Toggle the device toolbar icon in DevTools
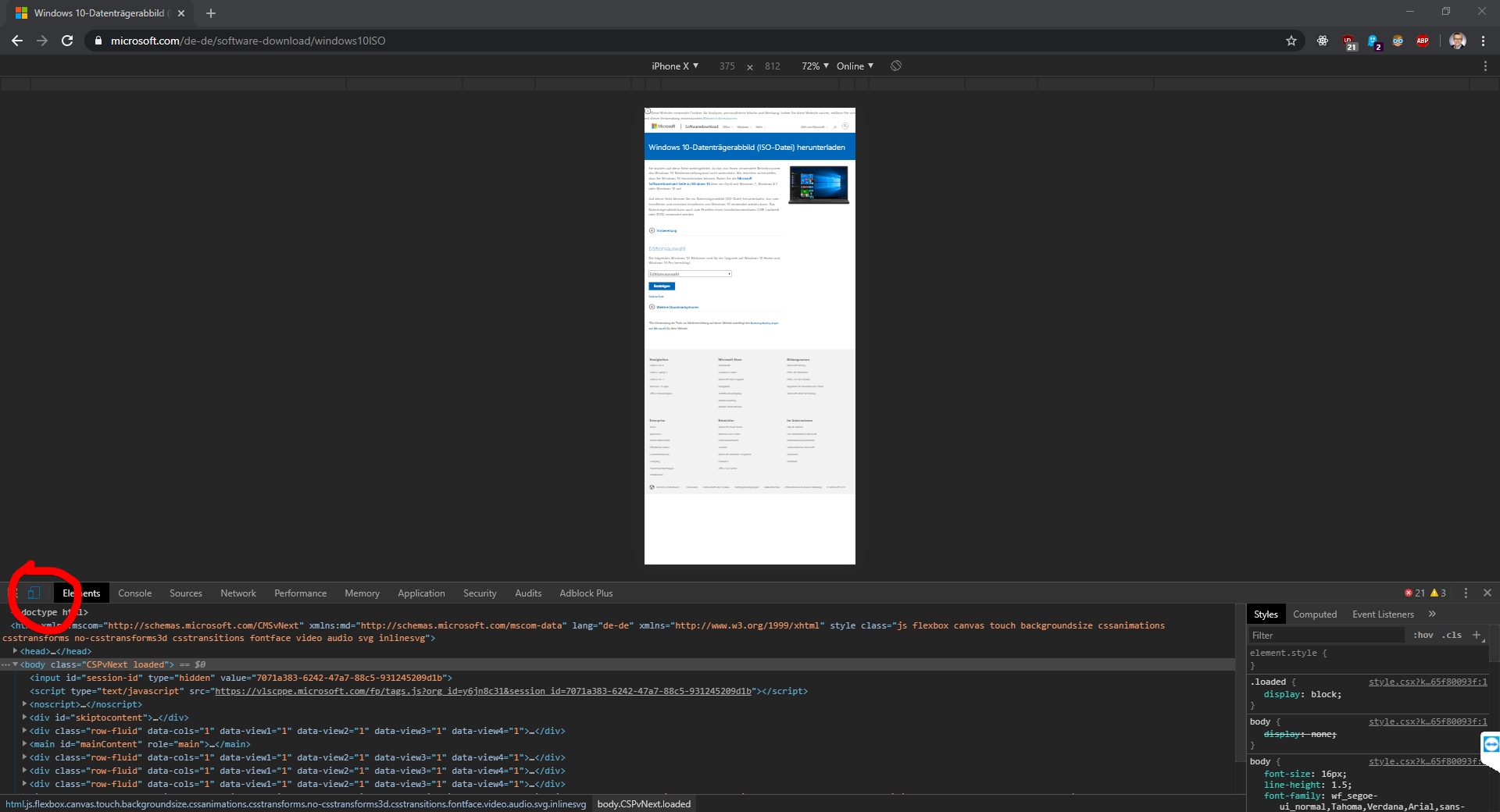Image resolution: width=1500 pixels, height=812 pixels. click(34, 593)
